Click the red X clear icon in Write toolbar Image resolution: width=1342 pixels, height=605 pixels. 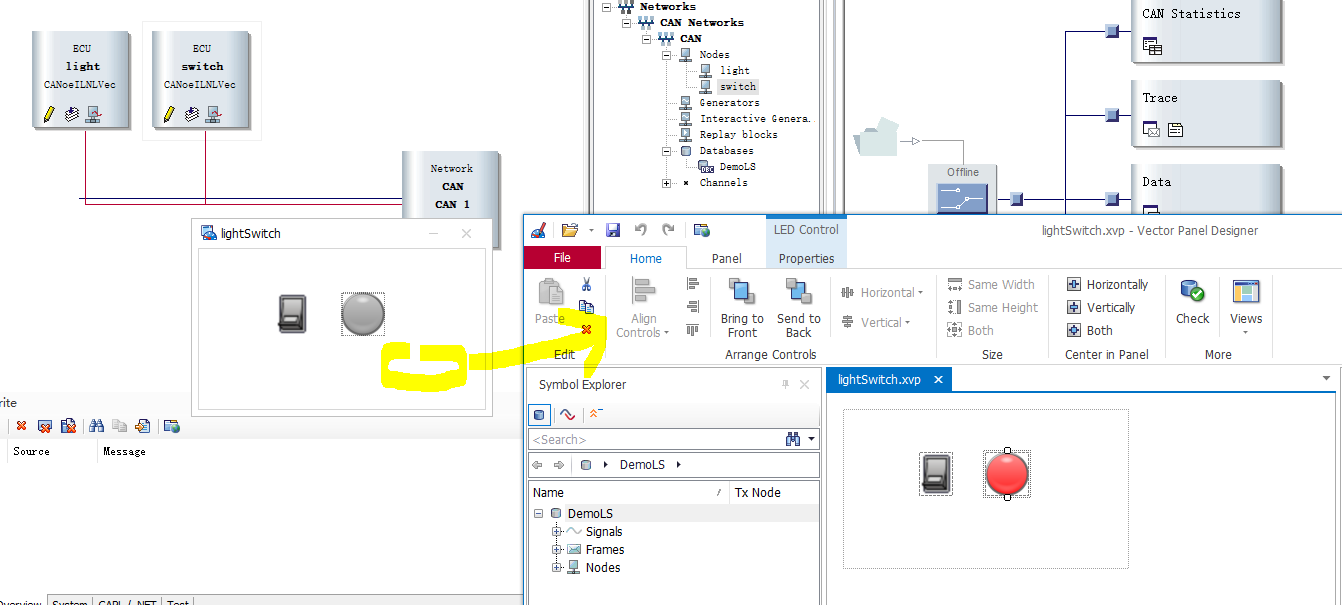(x=21, y=426)
